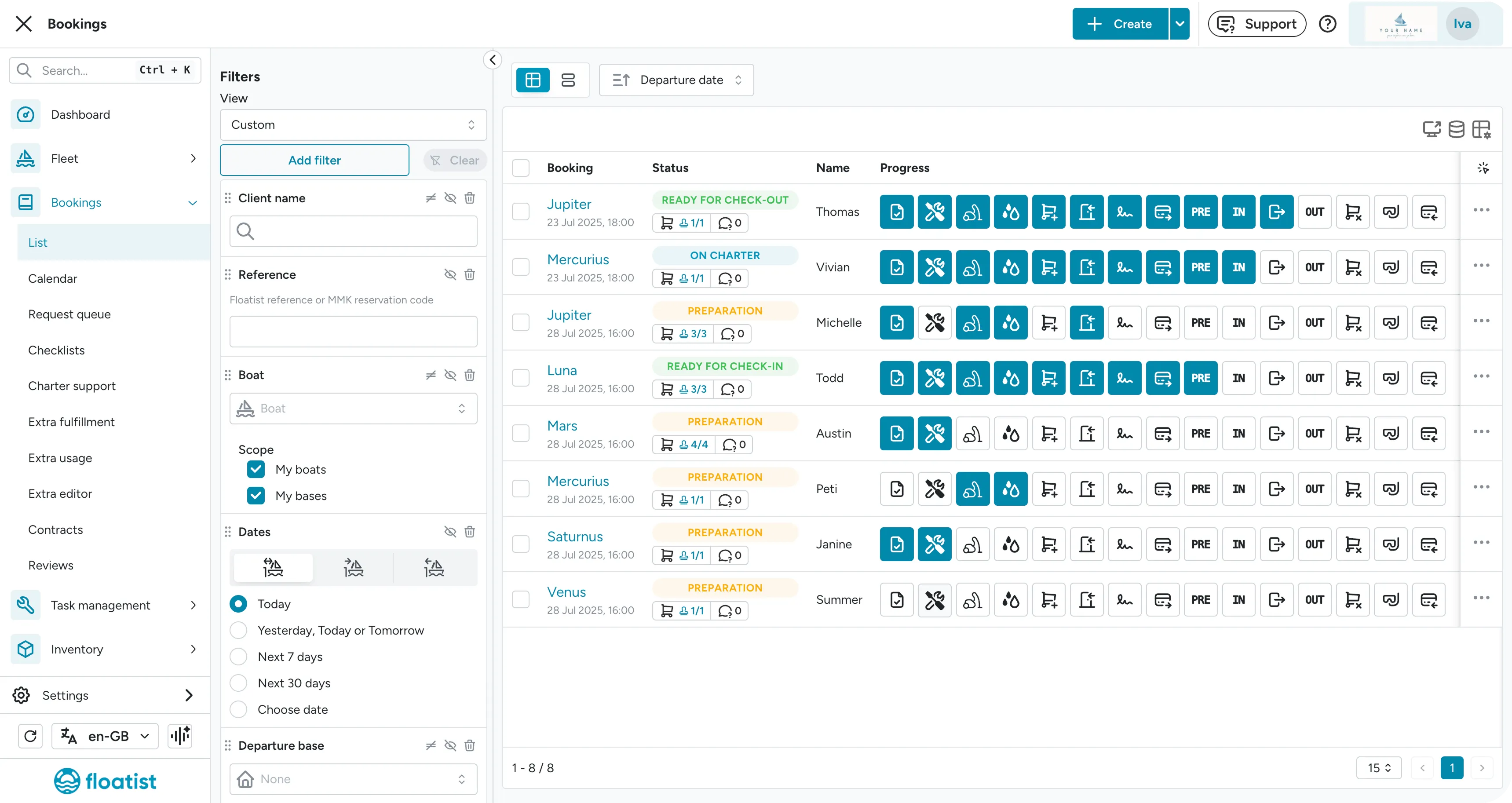The height and width of the screenshot is (803, 1512).
Task: Open Contracts in the sidebar
Action: [x=56, y=529]
